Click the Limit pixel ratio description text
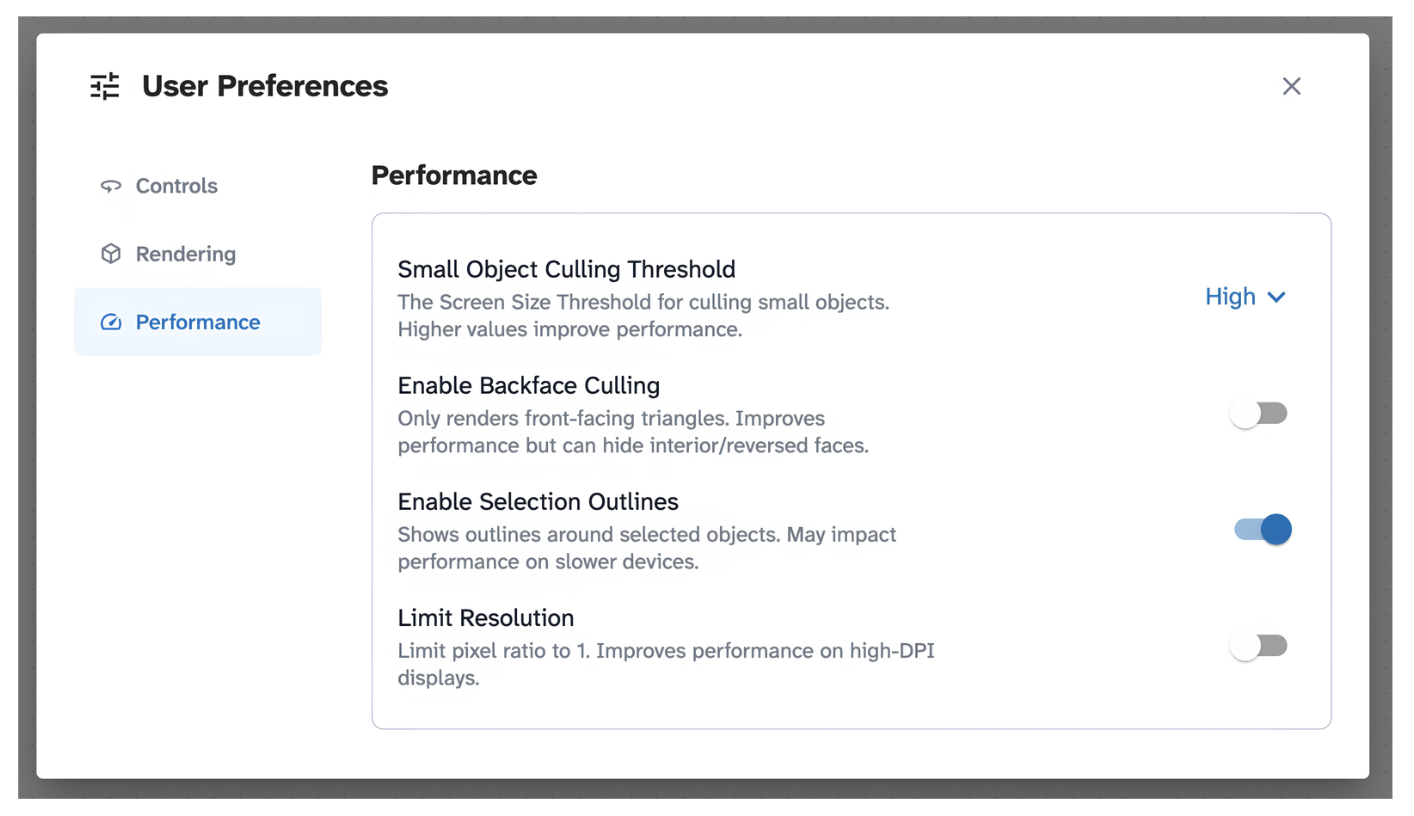Viewport: 1414px width, 816px height. [667, 664]
